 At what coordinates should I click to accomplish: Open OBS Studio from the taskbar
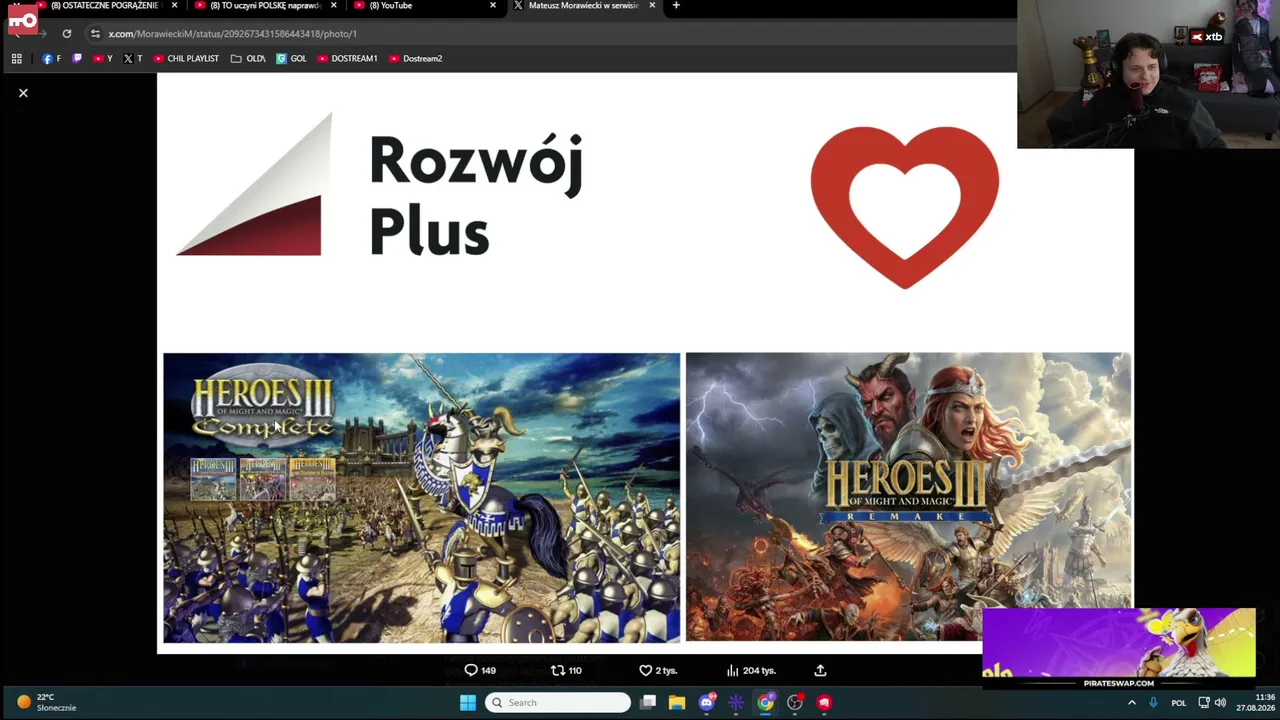tap(795, 703)
